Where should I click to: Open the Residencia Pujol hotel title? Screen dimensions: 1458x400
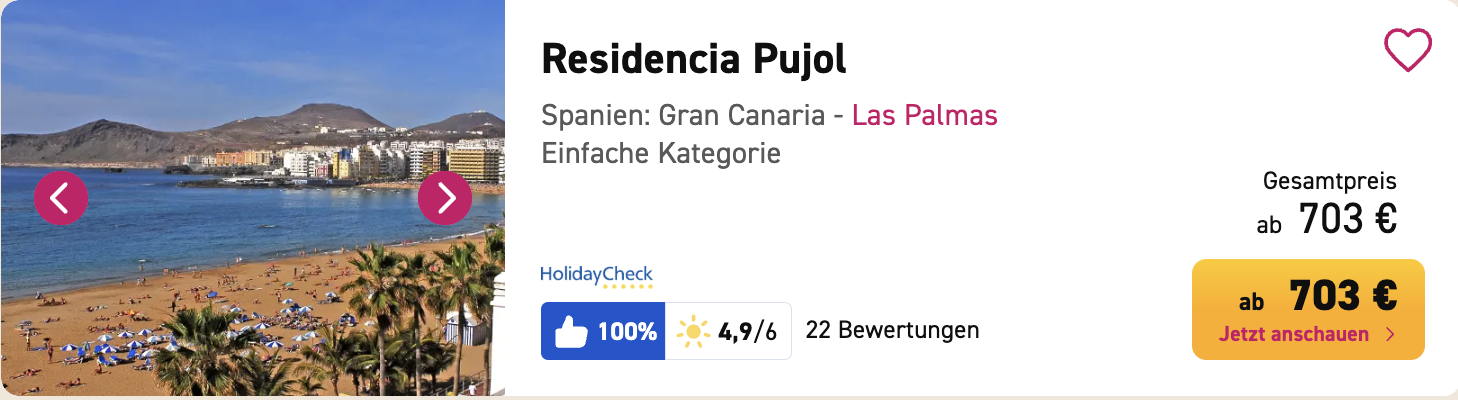point(693,60)
